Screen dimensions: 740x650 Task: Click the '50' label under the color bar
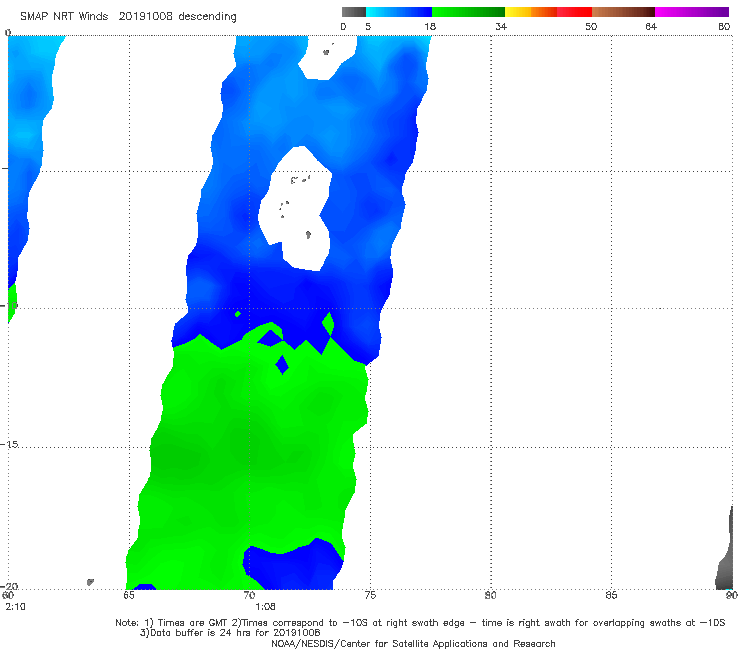tap(591, 26)
